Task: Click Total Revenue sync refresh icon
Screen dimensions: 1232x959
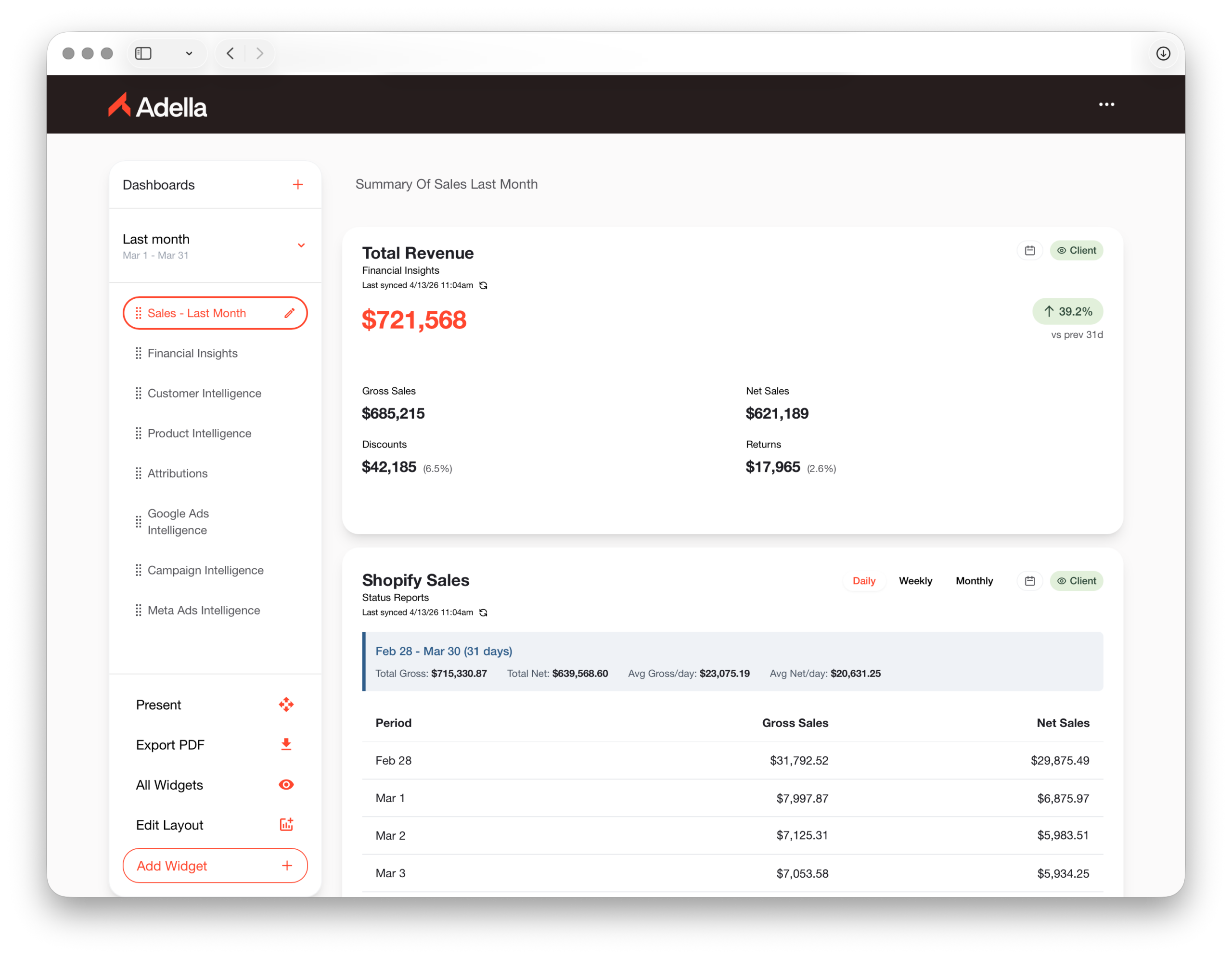Action: tap(484, 285)
